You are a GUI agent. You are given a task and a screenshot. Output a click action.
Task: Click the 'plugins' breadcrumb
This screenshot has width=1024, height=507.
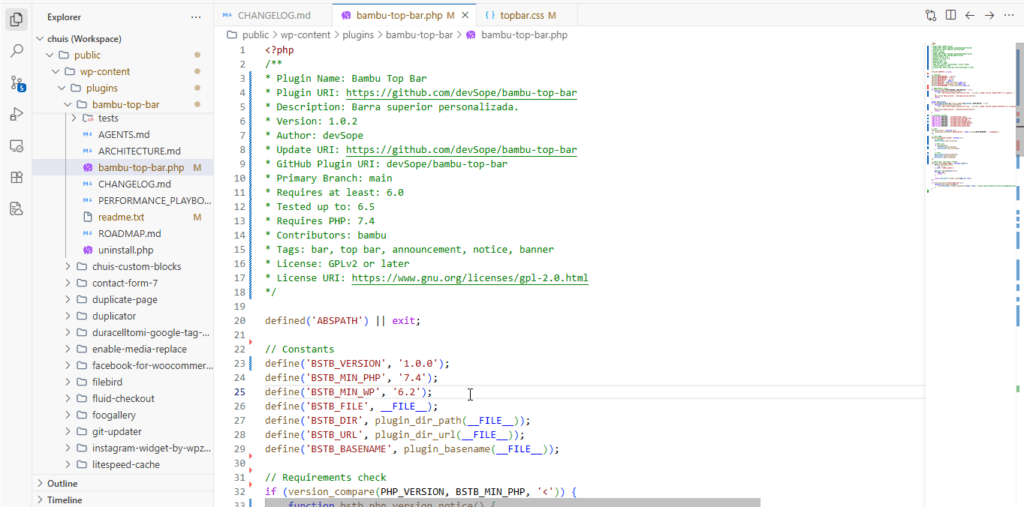pos(359,35)
